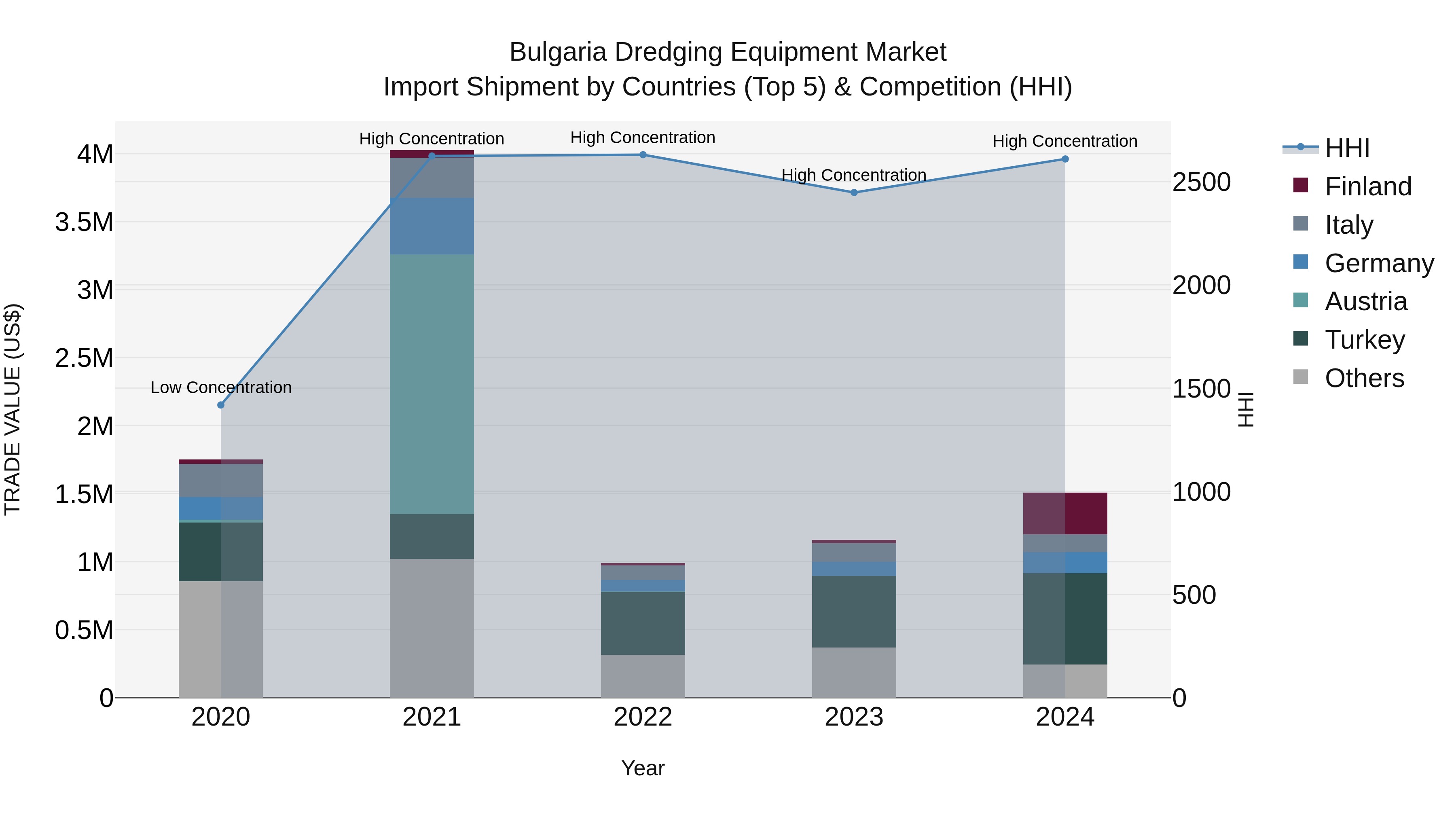Image resolution: width=1456 pixels, height=819 pixels.
Task: Click the HHI marker for 2022
Action: [643, 155]
